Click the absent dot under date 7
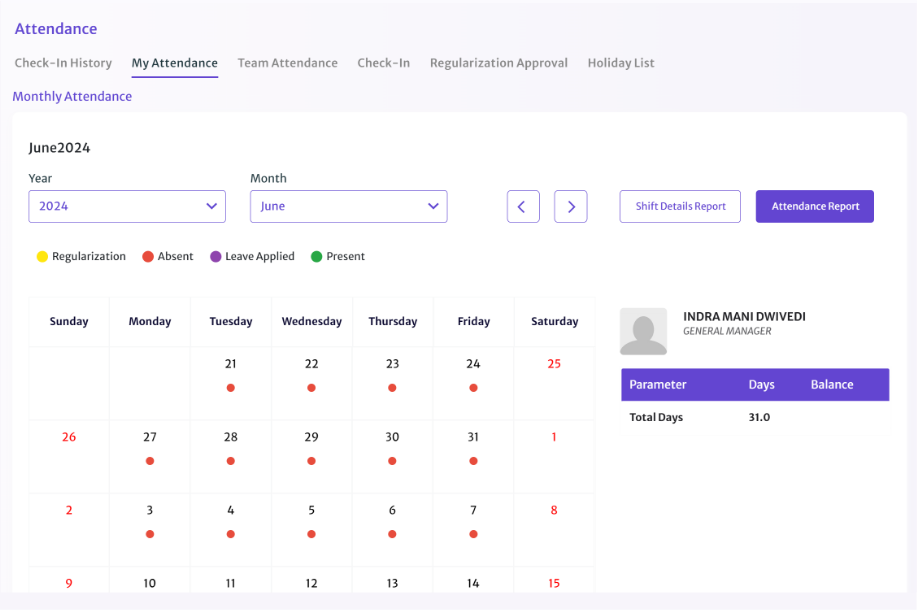Image resolution: width=917 pixels, height=610 pixels. (473, 534)
